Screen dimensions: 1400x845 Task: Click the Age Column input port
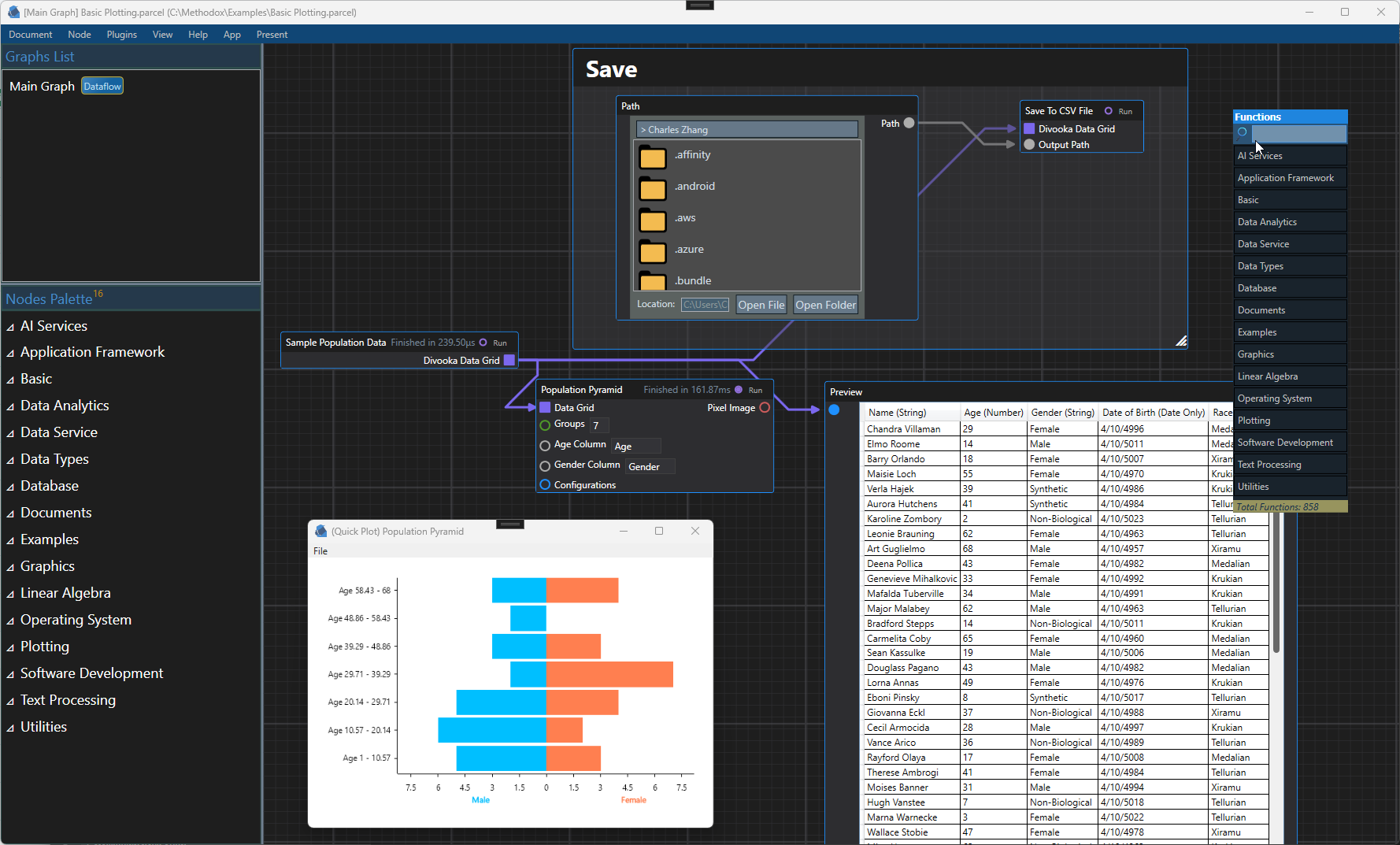[545, 445]
